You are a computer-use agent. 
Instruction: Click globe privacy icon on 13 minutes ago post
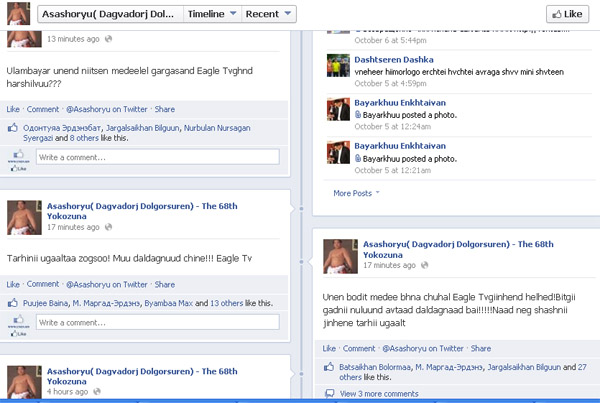pyautogui.click(x=109, y=39)
